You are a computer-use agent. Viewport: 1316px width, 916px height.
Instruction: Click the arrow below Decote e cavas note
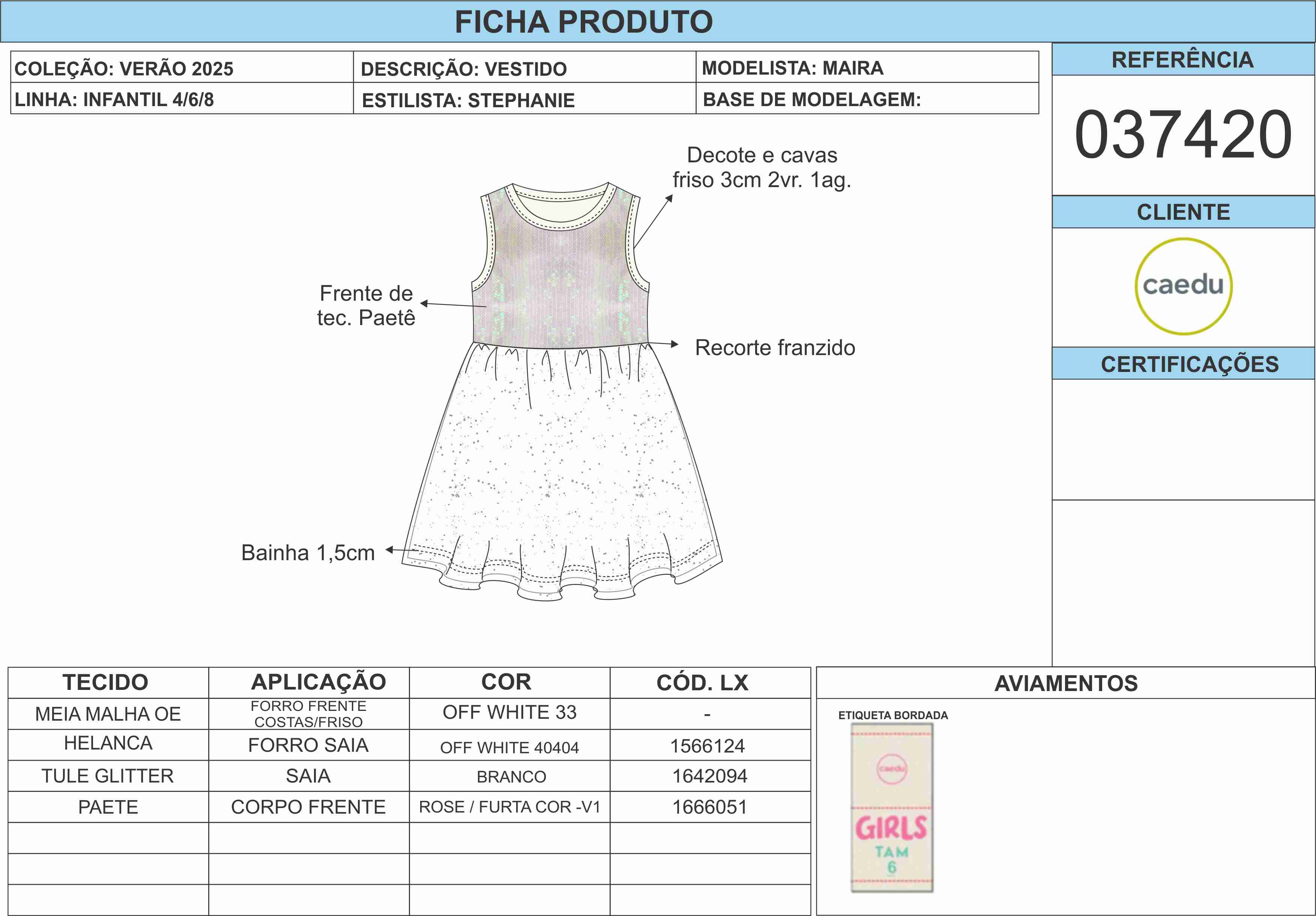[653, 221]
